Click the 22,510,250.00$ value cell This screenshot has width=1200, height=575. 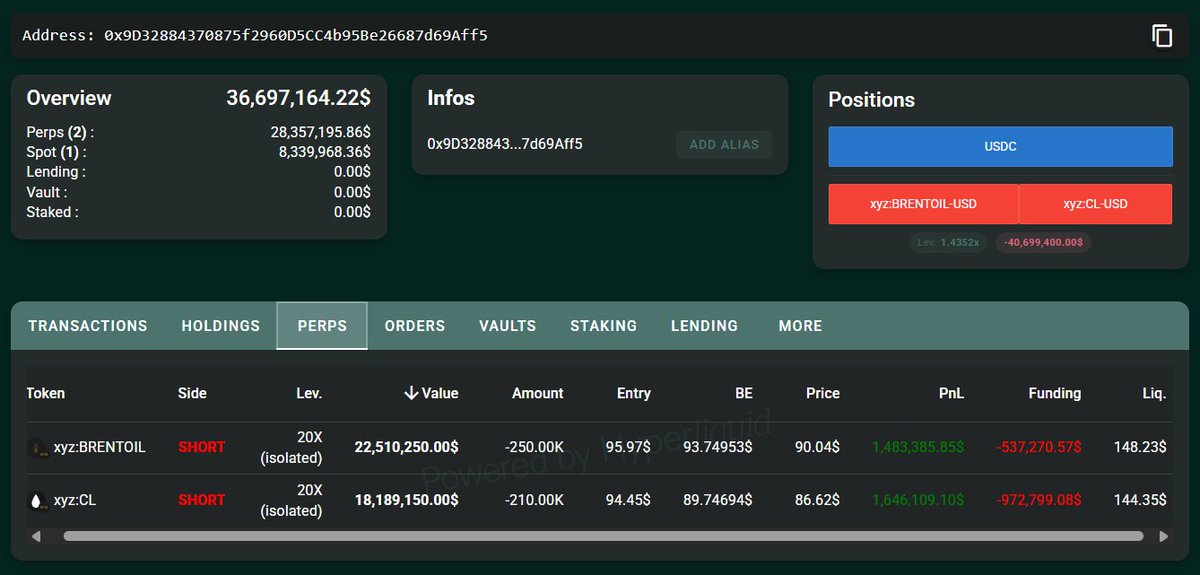tap(406, 448)
